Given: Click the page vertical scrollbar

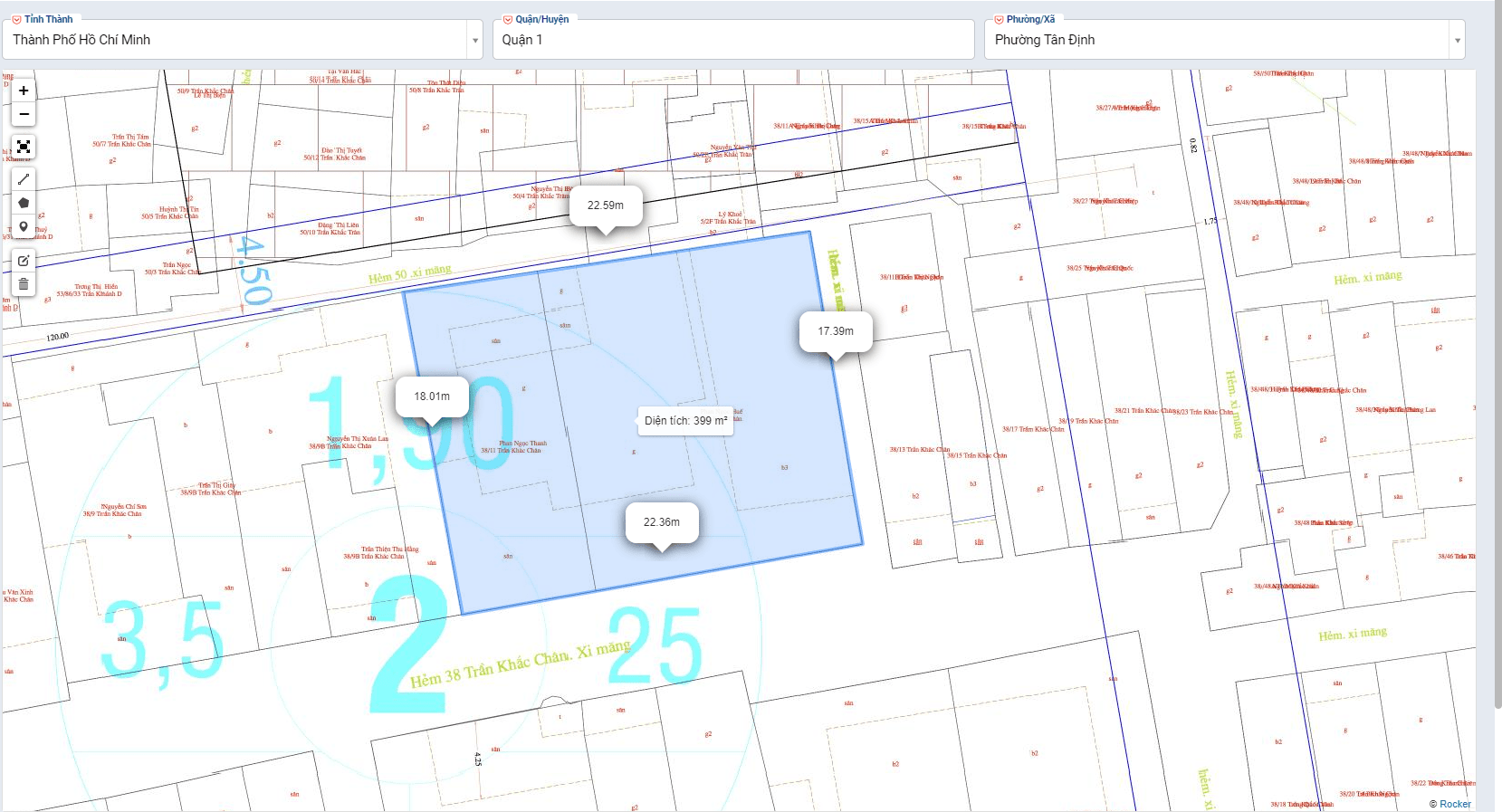Looking at the screenshot, I should [1497, 362].
